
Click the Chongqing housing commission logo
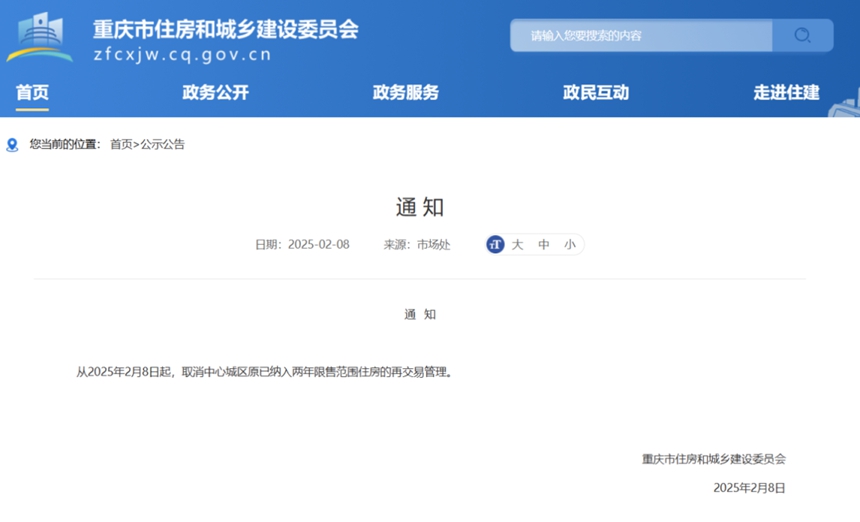point(40,37)
